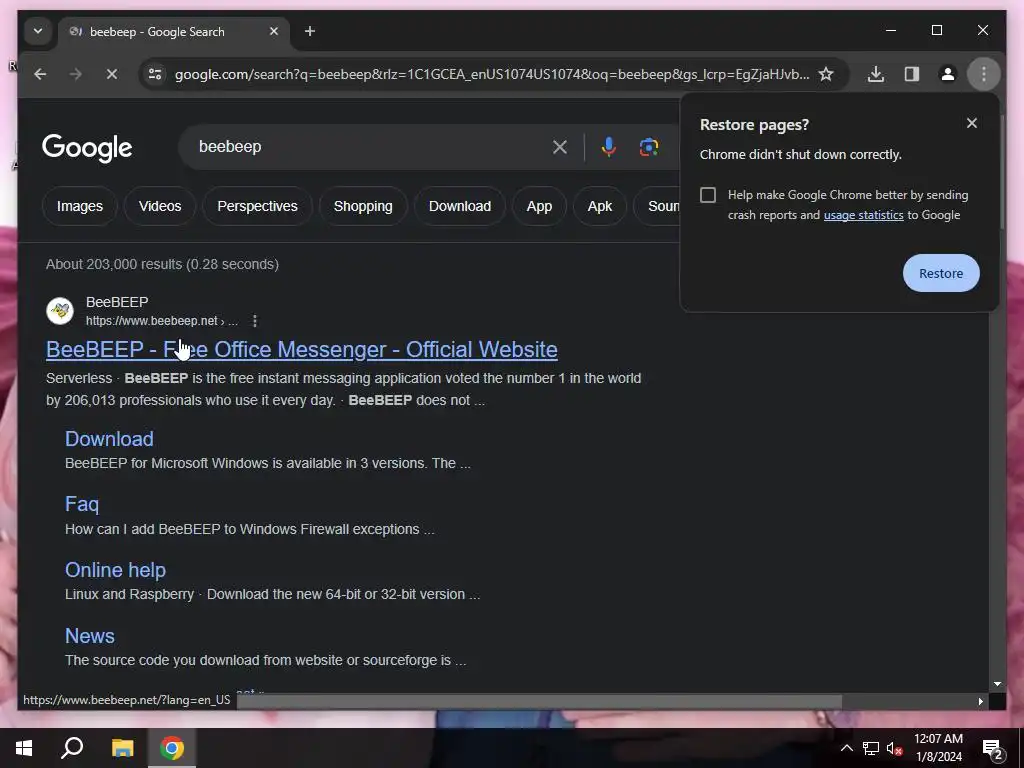Click the vertical scrollbar down arrow
The height and width of the screenshot is (768, 1024).
[997, 684]
